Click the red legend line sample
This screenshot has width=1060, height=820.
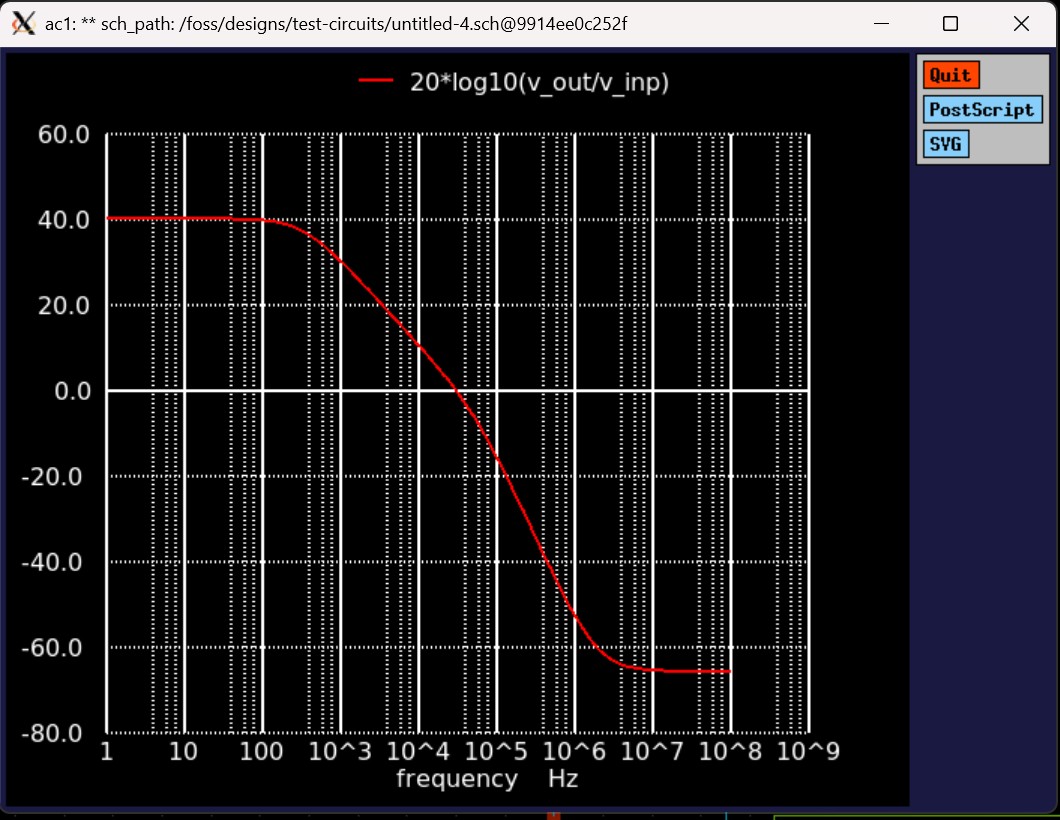pyautogui.click(x=376, y=82)
